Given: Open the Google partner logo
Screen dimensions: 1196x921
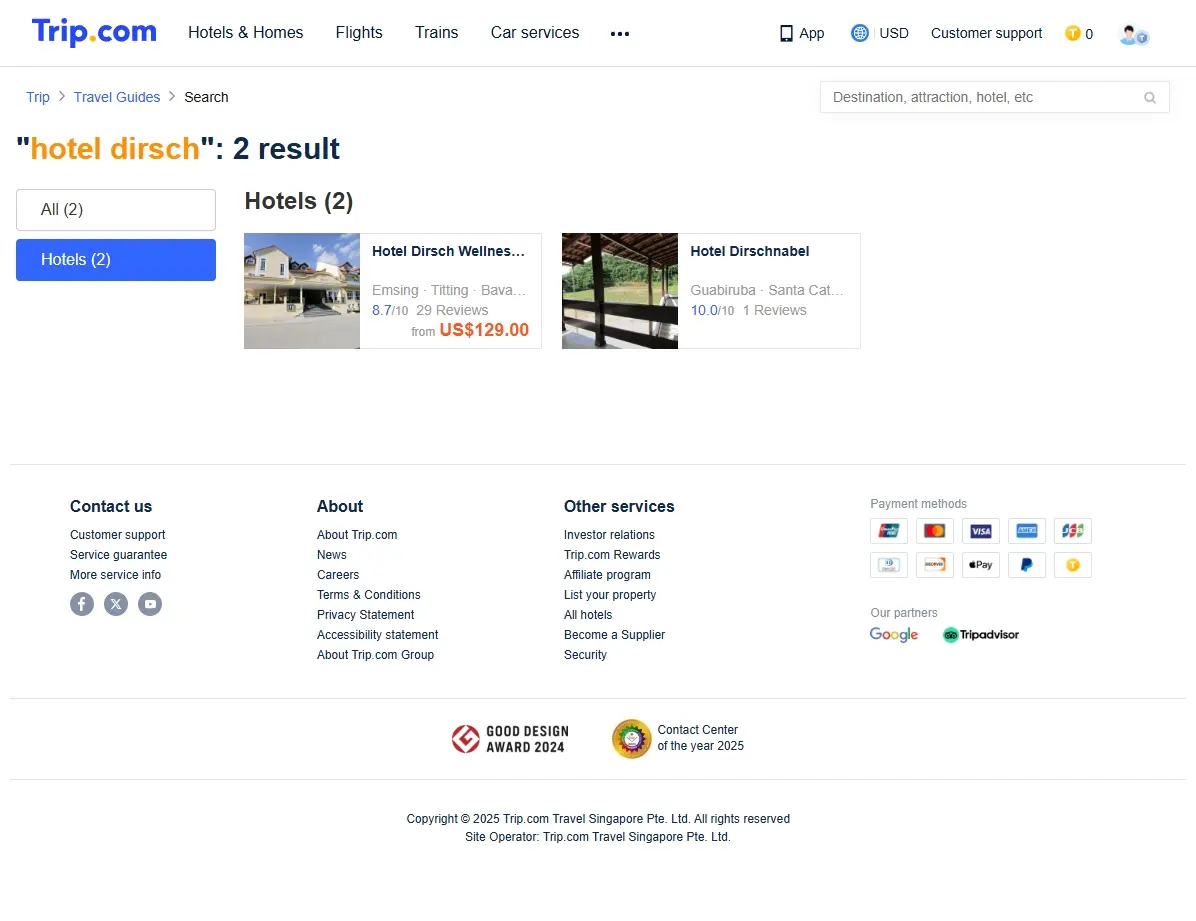Looking at the screenshot, I should [894, 635].
